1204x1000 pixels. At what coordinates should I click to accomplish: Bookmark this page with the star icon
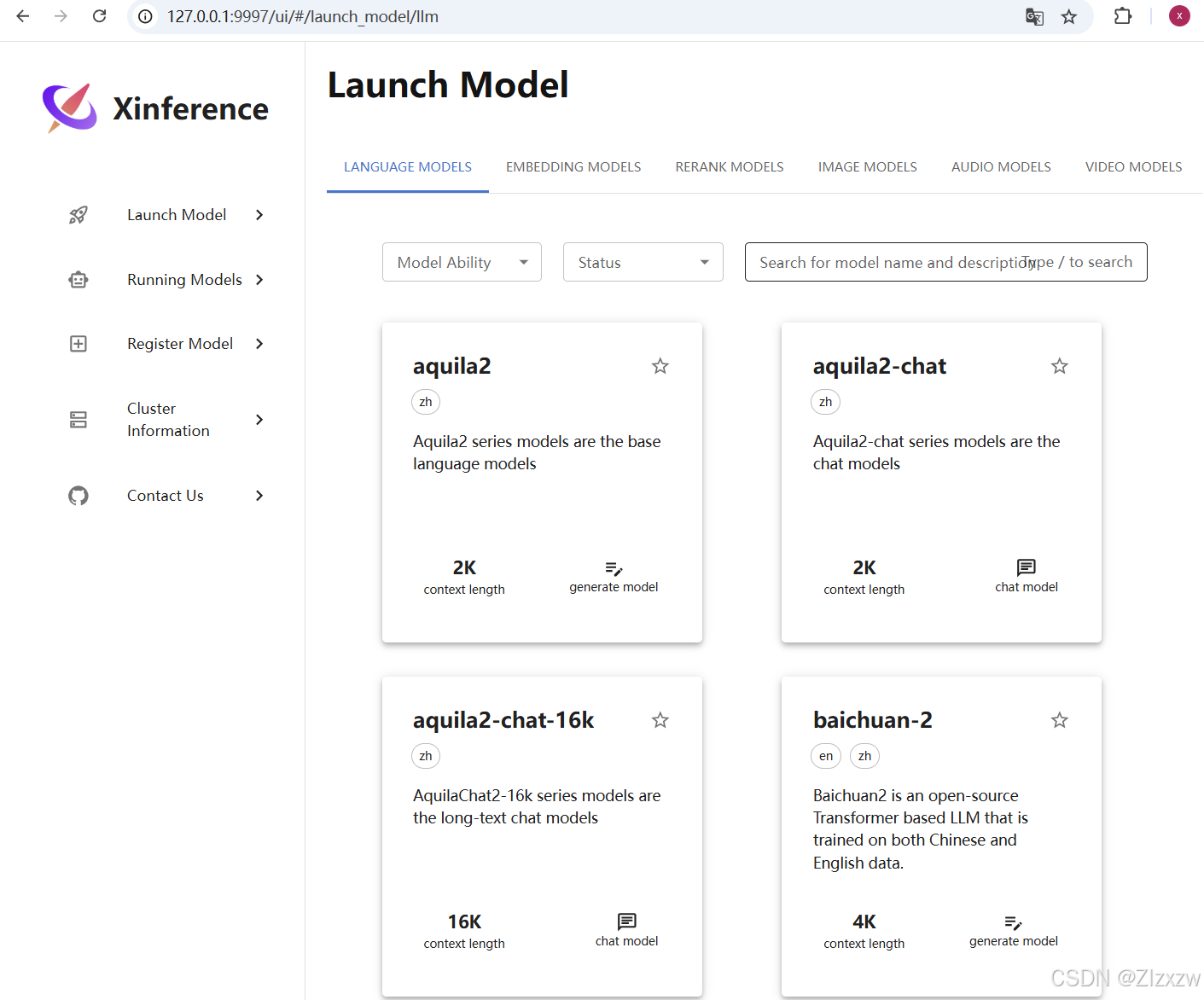click(x=1069, y=16)
